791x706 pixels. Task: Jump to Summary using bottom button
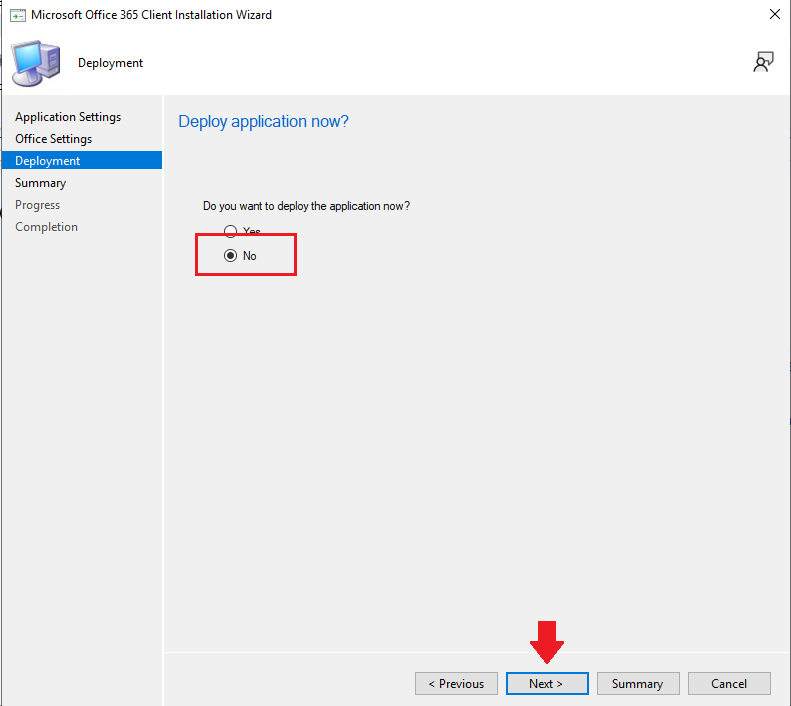638,683
